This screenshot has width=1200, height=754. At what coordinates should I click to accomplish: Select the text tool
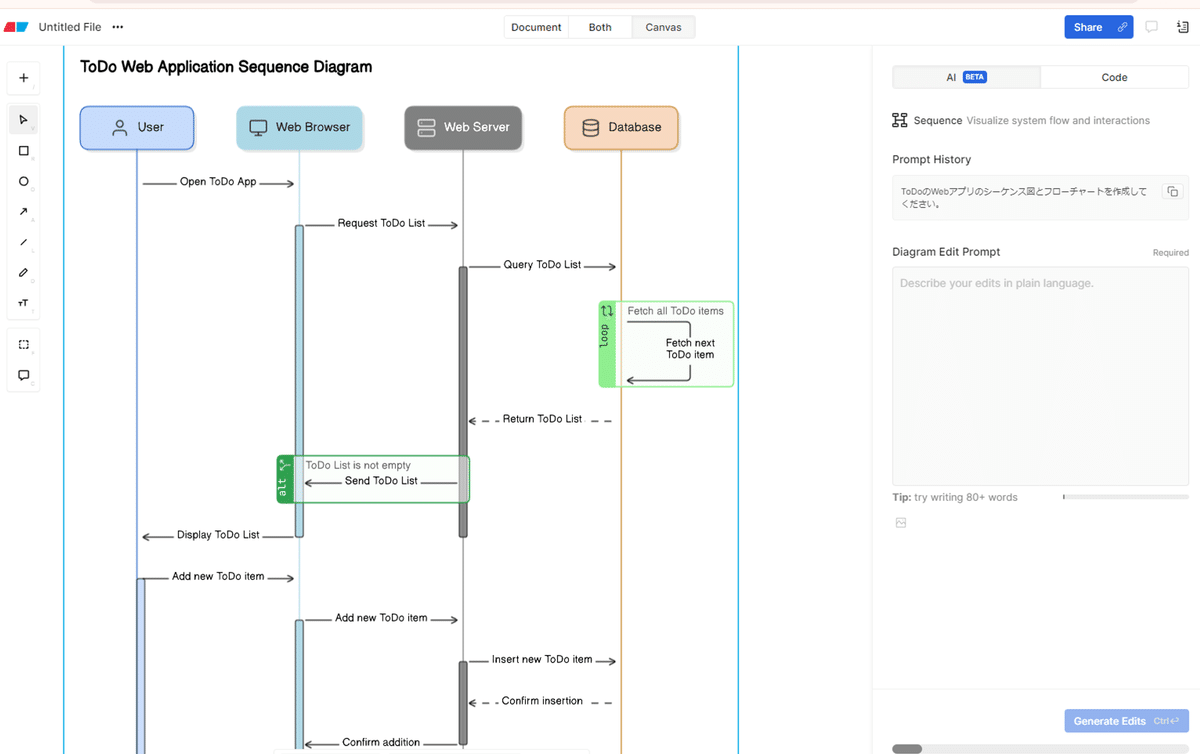[24, 303]
